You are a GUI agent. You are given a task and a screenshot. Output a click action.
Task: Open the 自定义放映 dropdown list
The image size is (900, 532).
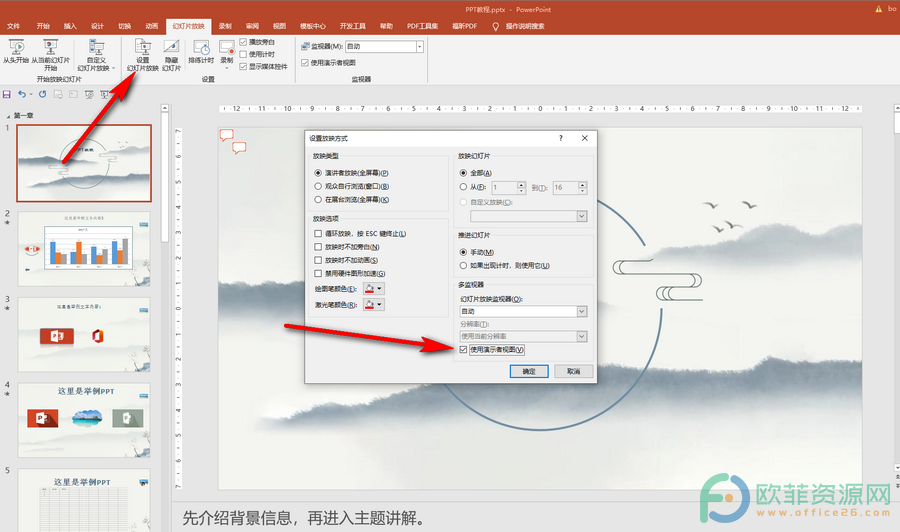(x=581, y=216)
